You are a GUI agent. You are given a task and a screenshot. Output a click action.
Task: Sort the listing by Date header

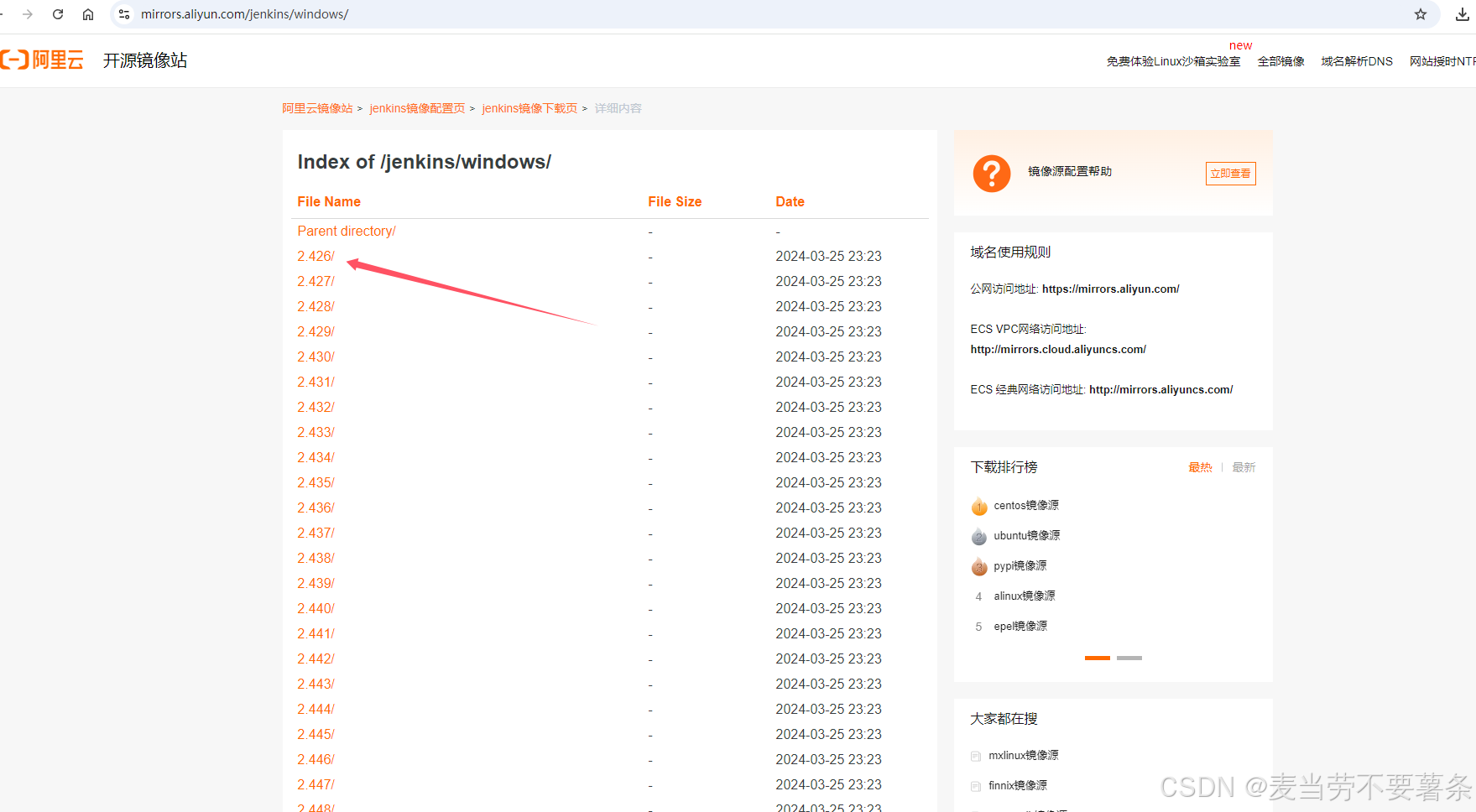click(790, 201)
